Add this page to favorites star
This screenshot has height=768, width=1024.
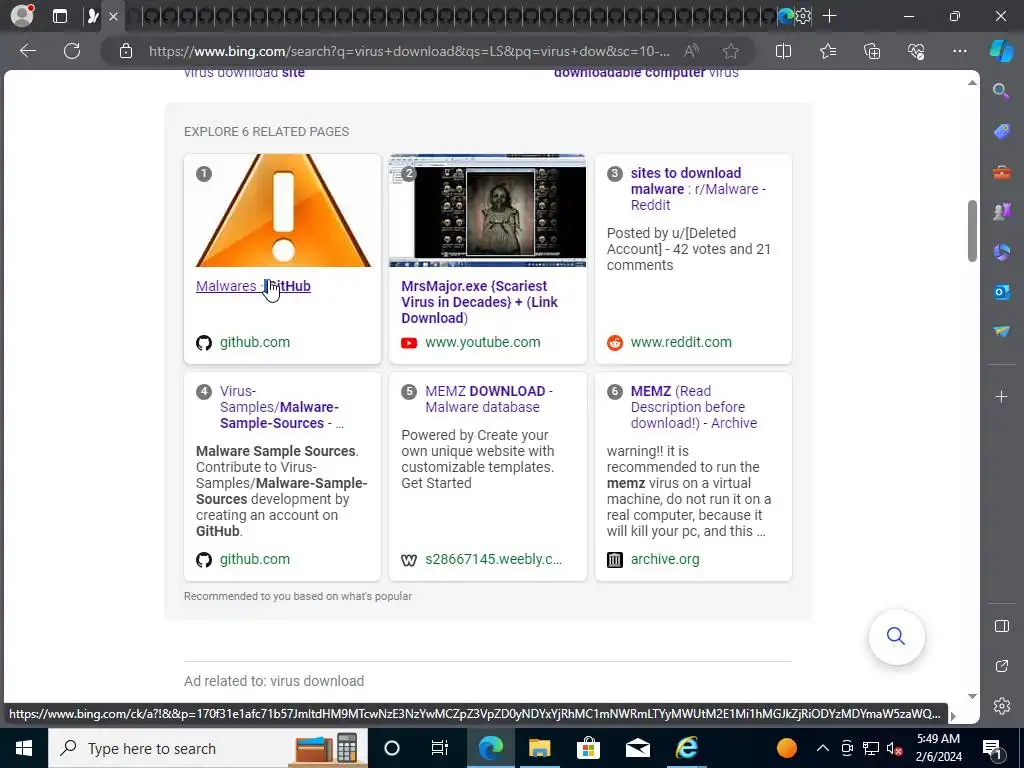[731, 51]
